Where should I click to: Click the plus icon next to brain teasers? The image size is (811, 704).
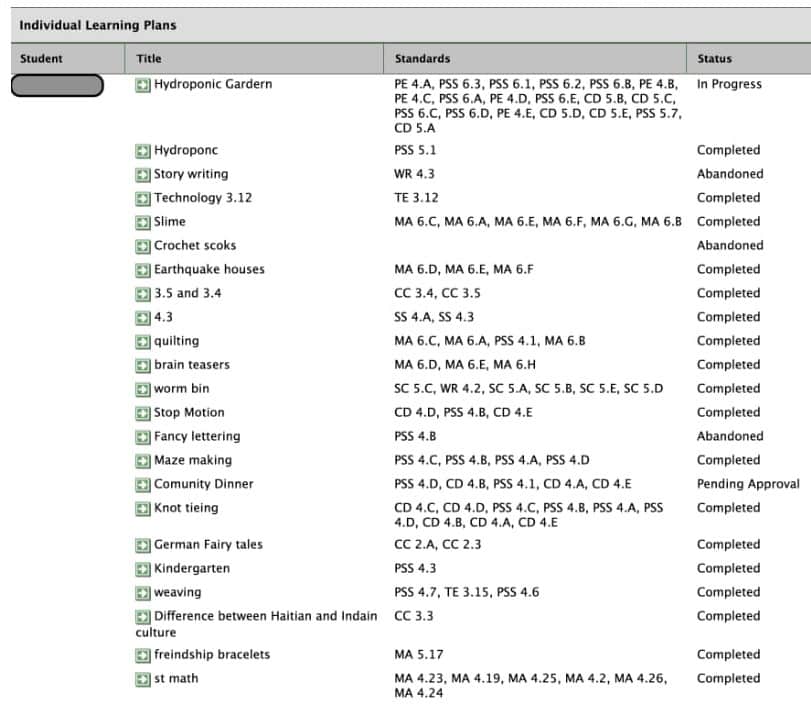point(143,365)
